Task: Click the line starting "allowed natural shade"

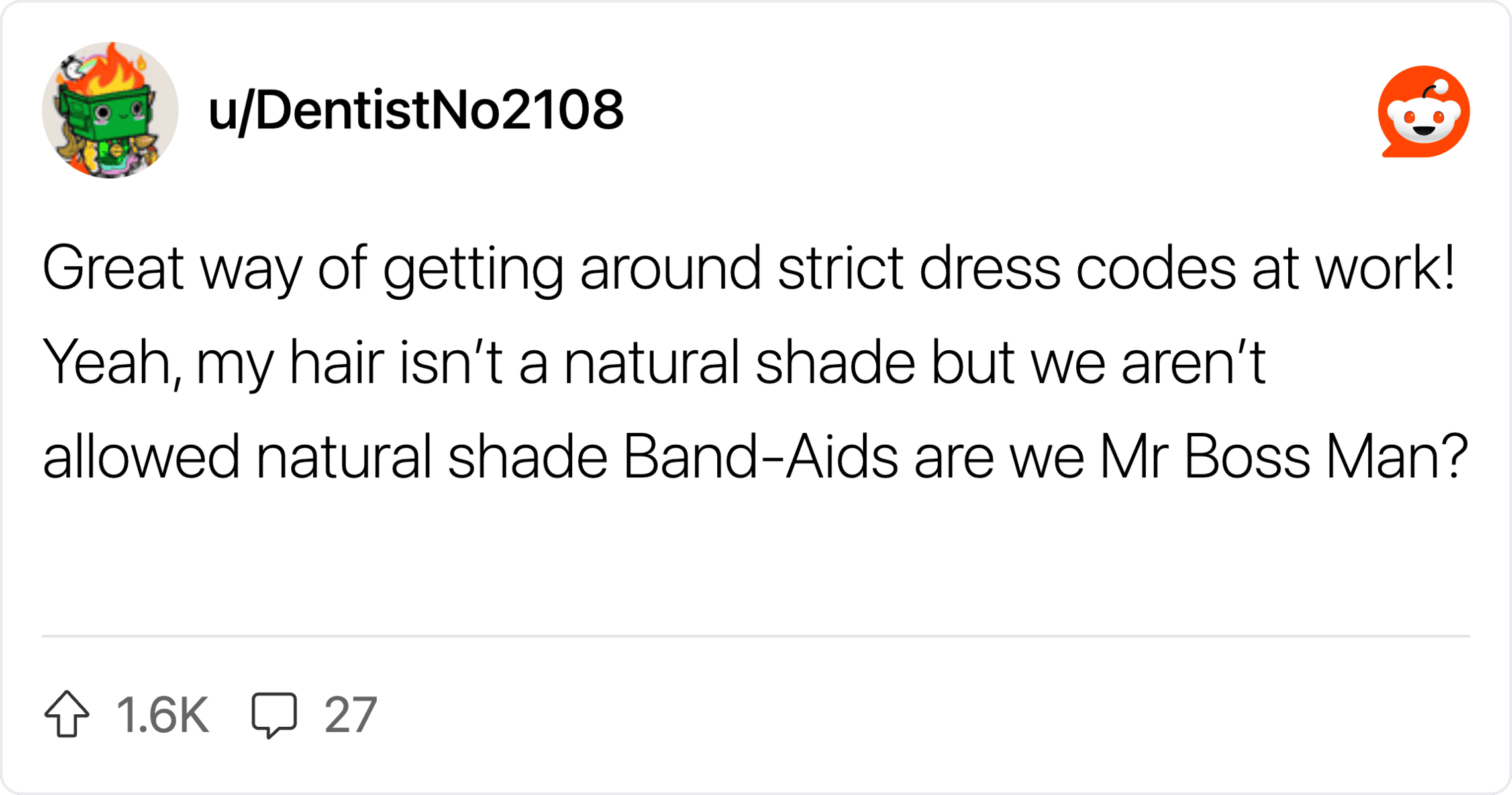Action: [755, 457]
